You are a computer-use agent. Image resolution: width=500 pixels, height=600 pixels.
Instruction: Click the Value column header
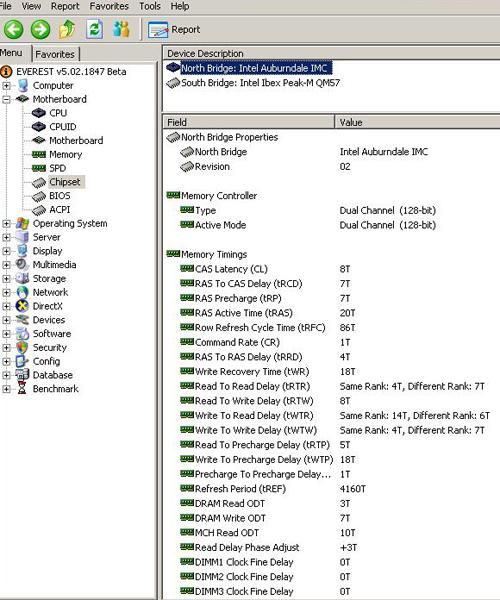[x=417, y=122]
